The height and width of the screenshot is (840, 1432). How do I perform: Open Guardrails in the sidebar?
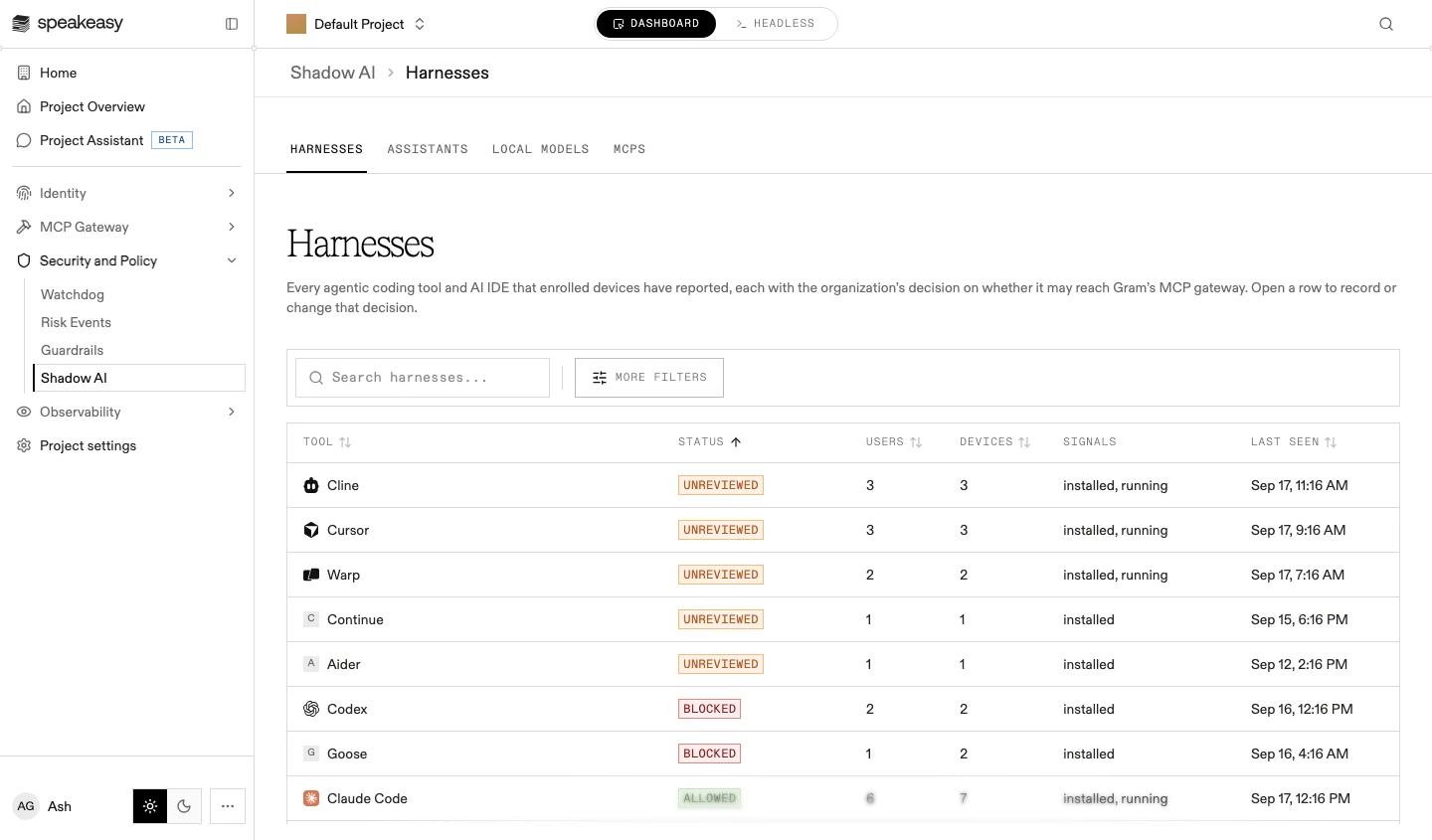72,350
